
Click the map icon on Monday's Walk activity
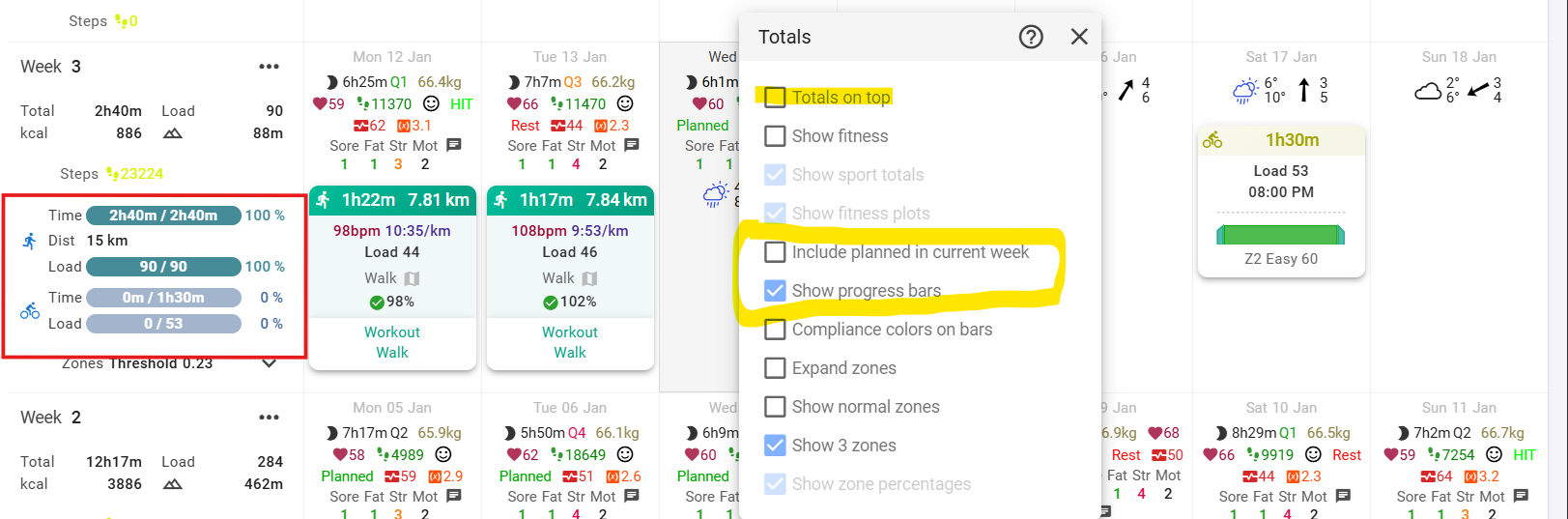pyautogui.click(x=412, y=278)
